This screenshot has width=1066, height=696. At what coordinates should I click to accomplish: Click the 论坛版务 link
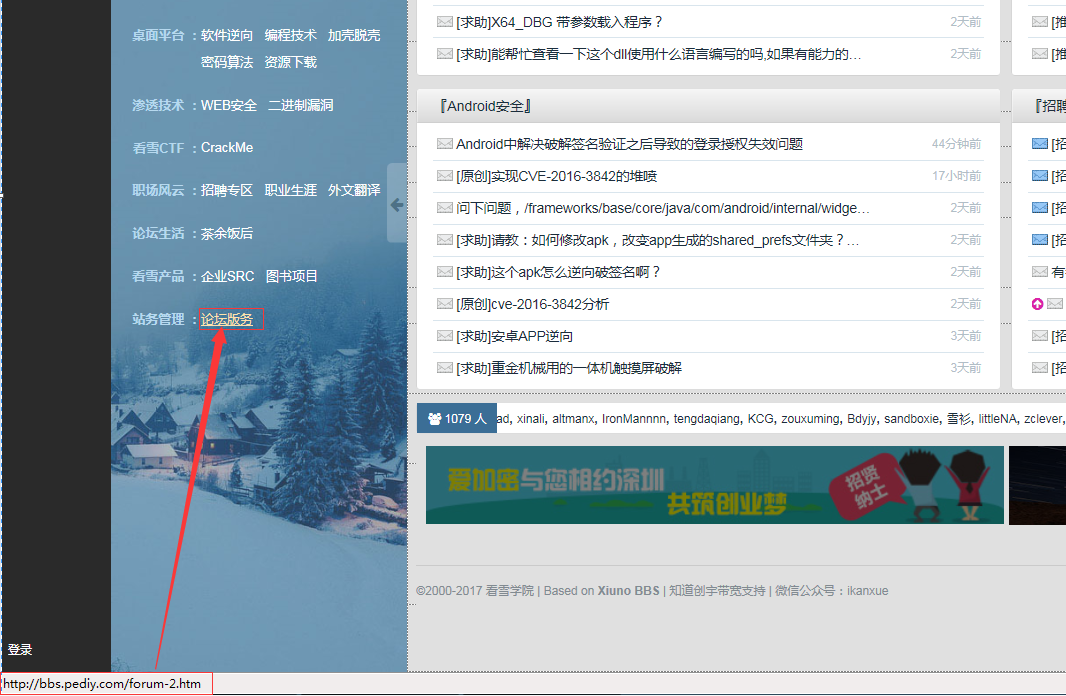[x=227, y=319]
